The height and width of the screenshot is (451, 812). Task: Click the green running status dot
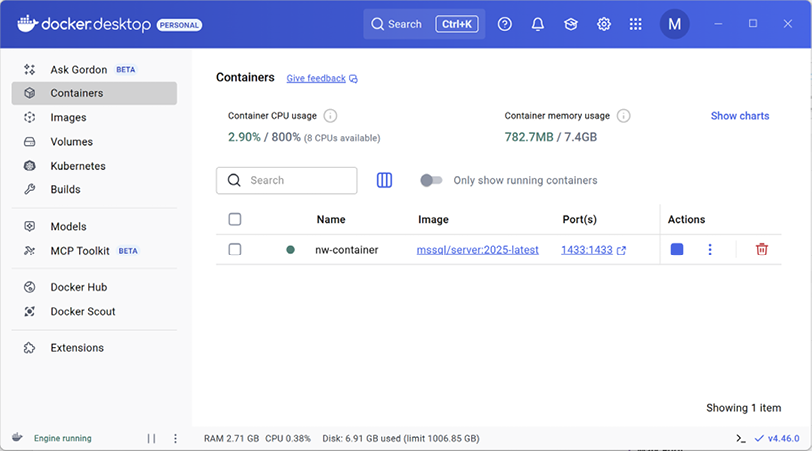coord(291,250)
